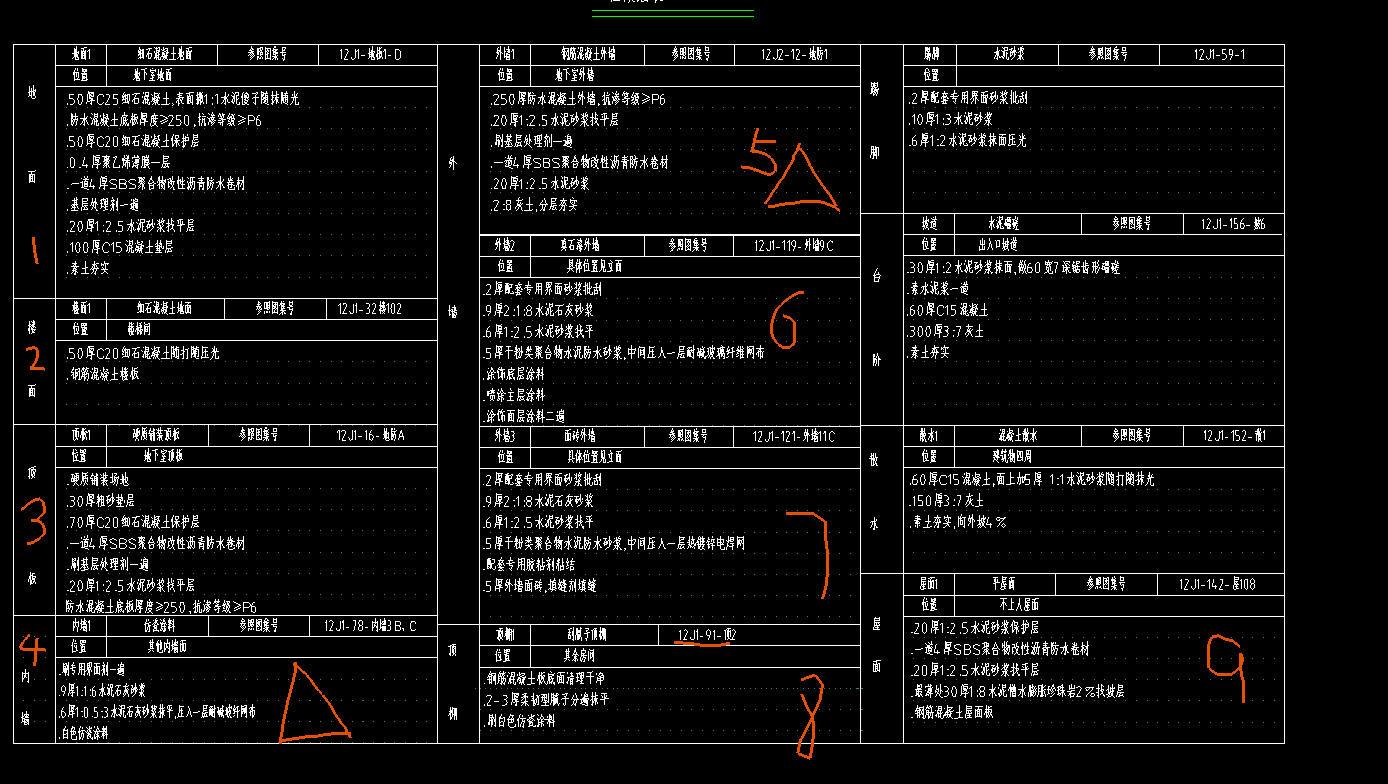Image resolution: width=1388 pixels, height=784 pixels.
Task: Click the line starting "50厚C25细石混凝土"
Action: (x=183, y=99)
